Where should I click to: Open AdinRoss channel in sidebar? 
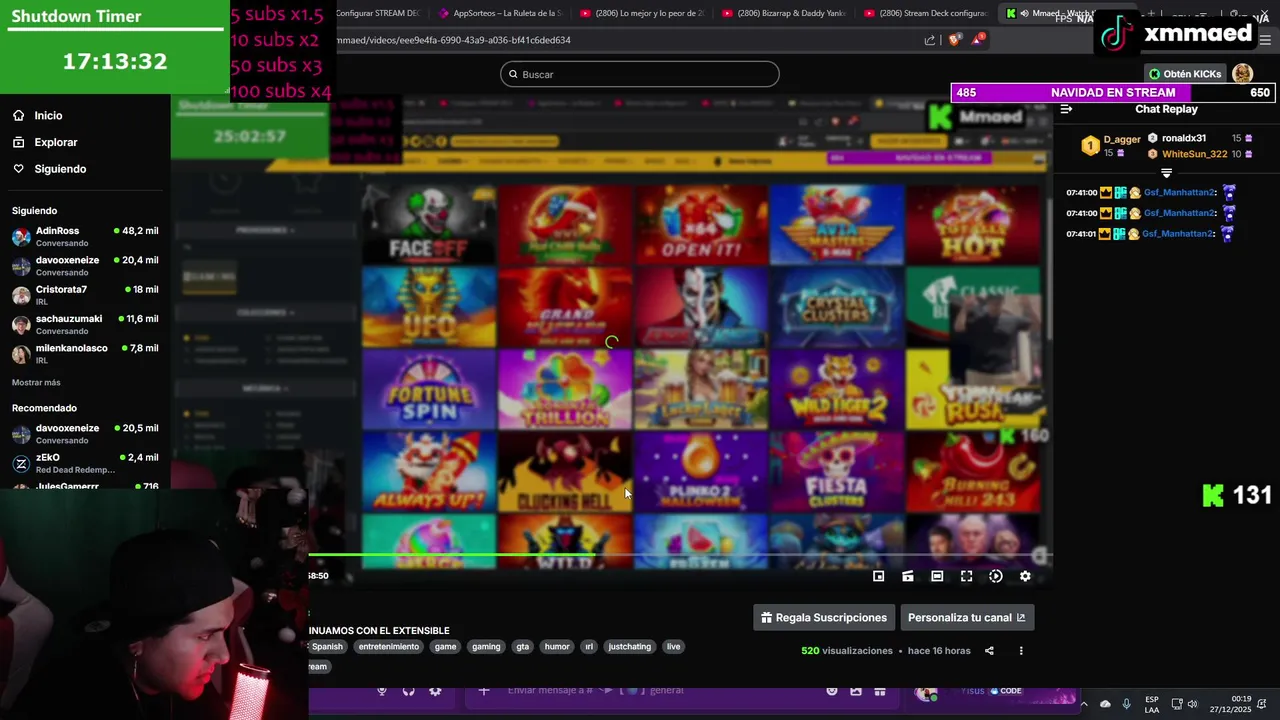[x=85, y=236]
